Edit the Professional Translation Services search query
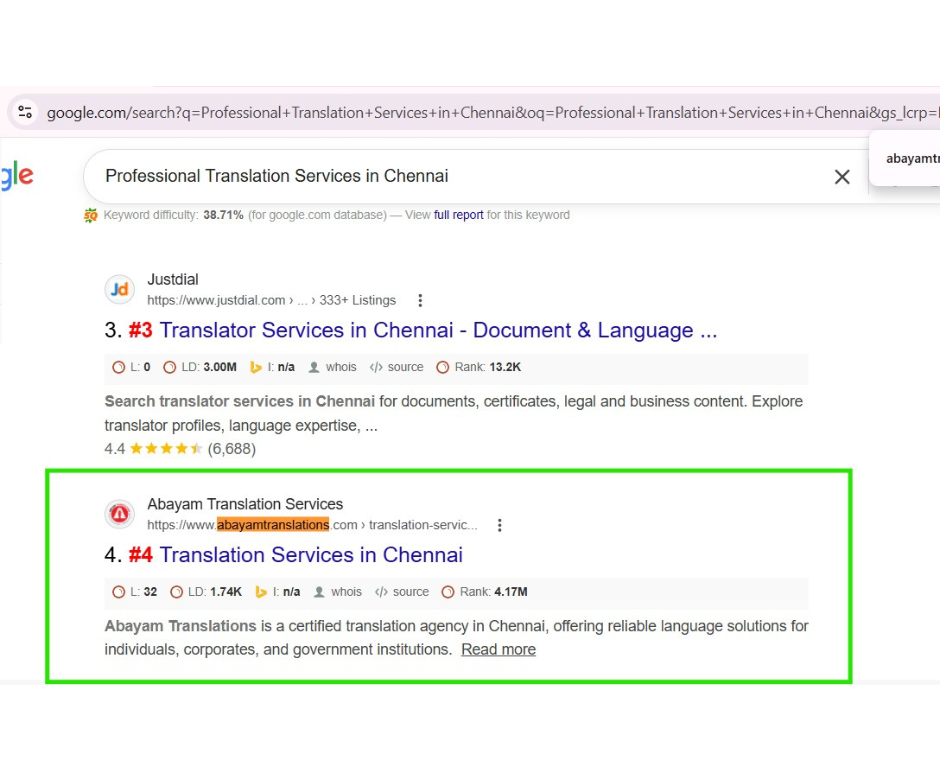This screenshot has width=940, height=771. pos(276,176)
